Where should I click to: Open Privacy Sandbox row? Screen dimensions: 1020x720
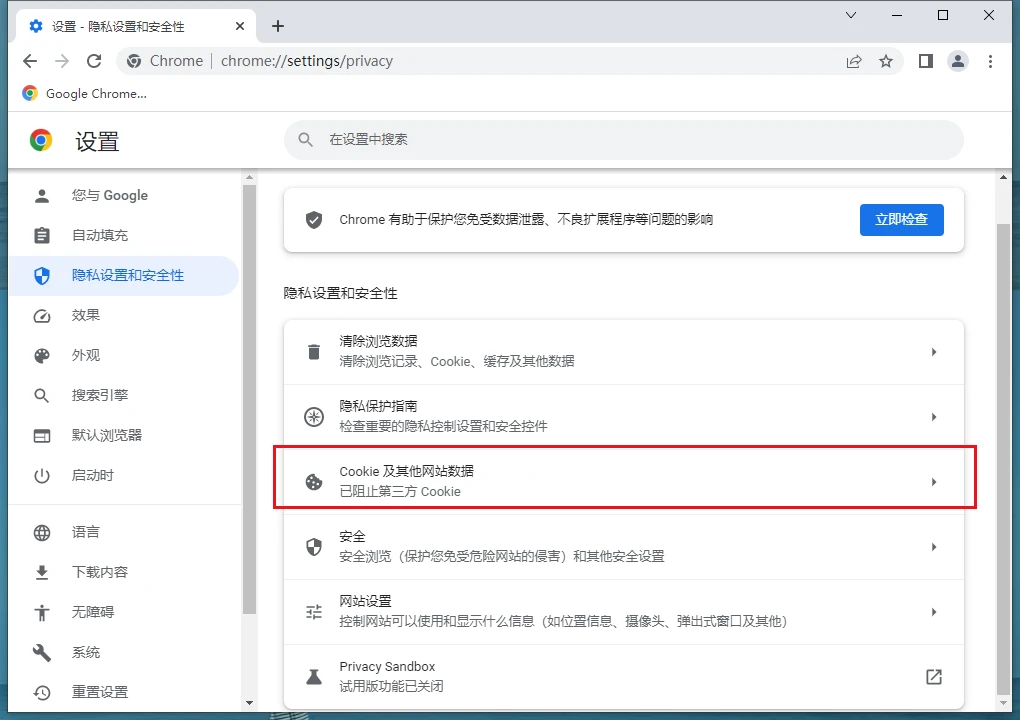(x=623, y=676)
